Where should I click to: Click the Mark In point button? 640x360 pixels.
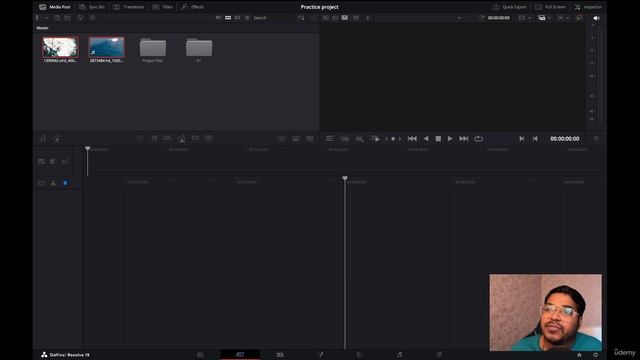pyautogui.click(x=522, y=139)
